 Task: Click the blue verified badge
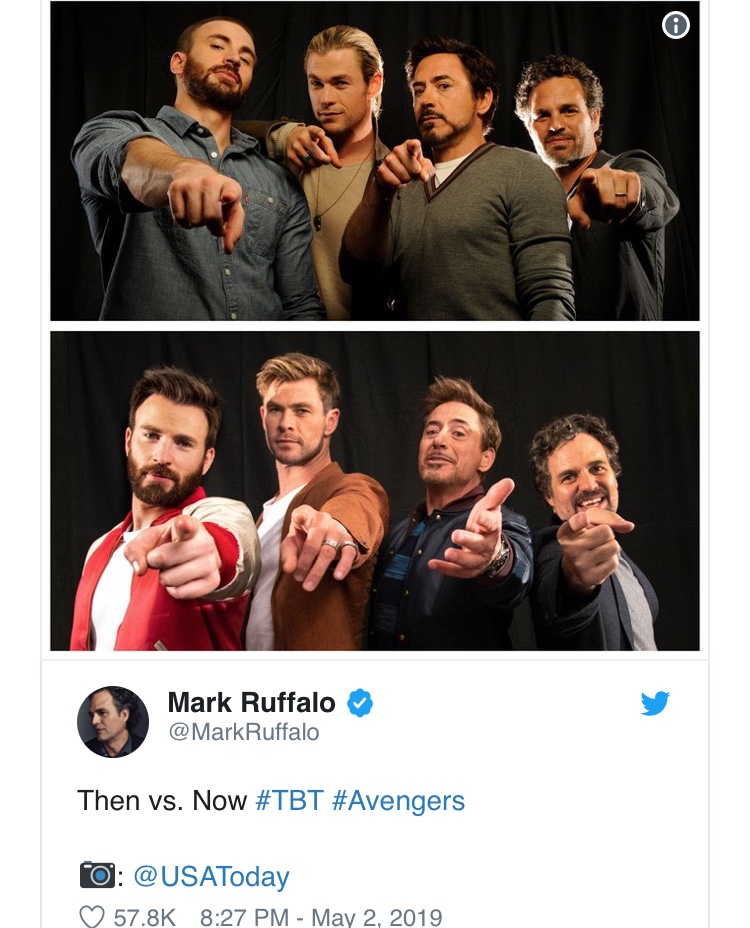360,703
